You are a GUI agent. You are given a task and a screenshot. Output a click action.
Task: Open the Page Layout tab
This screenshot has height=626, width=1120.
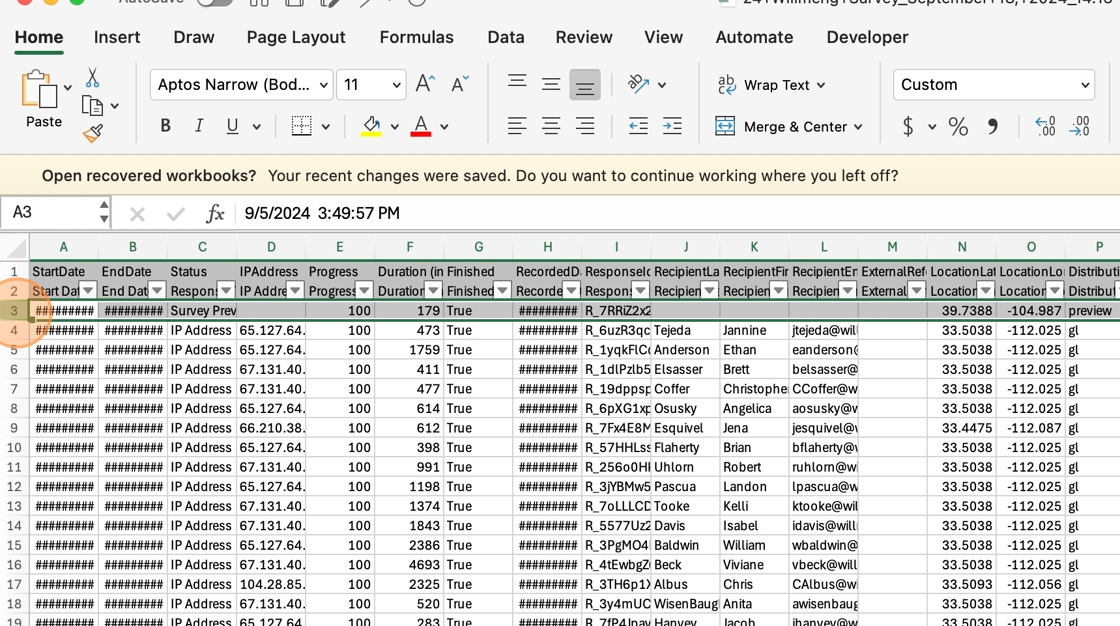(x=296, y=37)
